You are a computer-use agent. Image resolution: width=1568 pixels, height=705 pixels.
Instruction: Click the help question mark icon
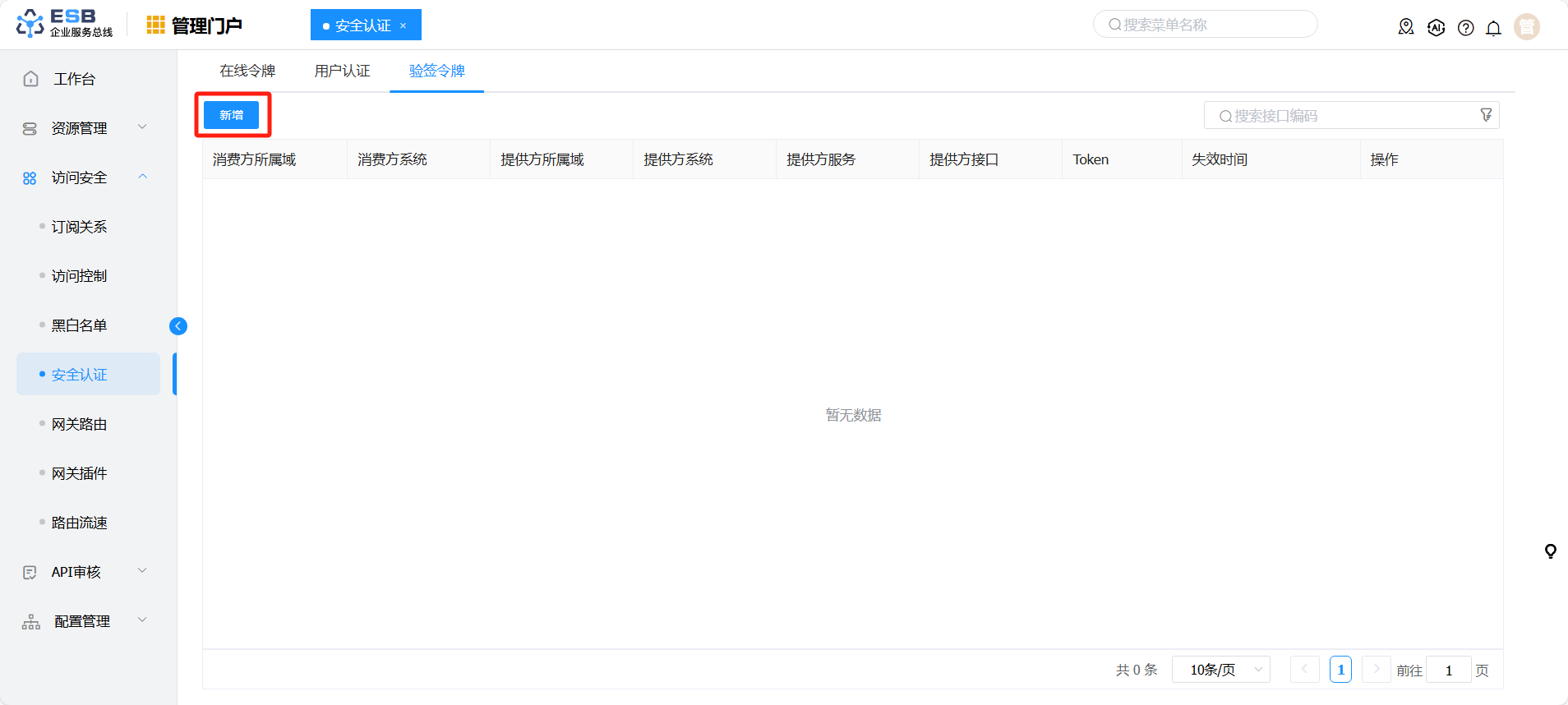coord(1465,28)
